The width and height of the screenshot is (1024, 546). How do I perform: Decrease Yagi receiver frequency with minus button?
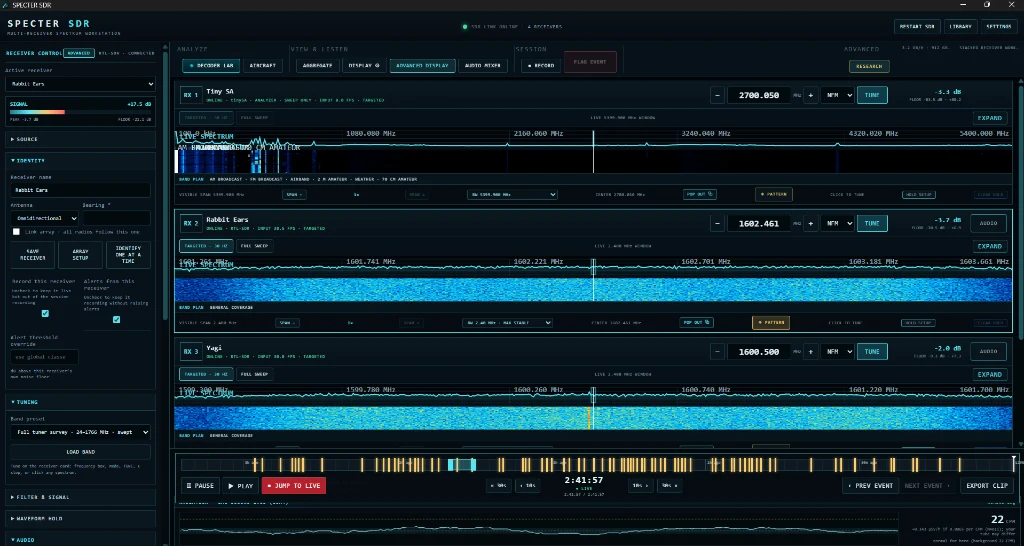coord(717,351)
